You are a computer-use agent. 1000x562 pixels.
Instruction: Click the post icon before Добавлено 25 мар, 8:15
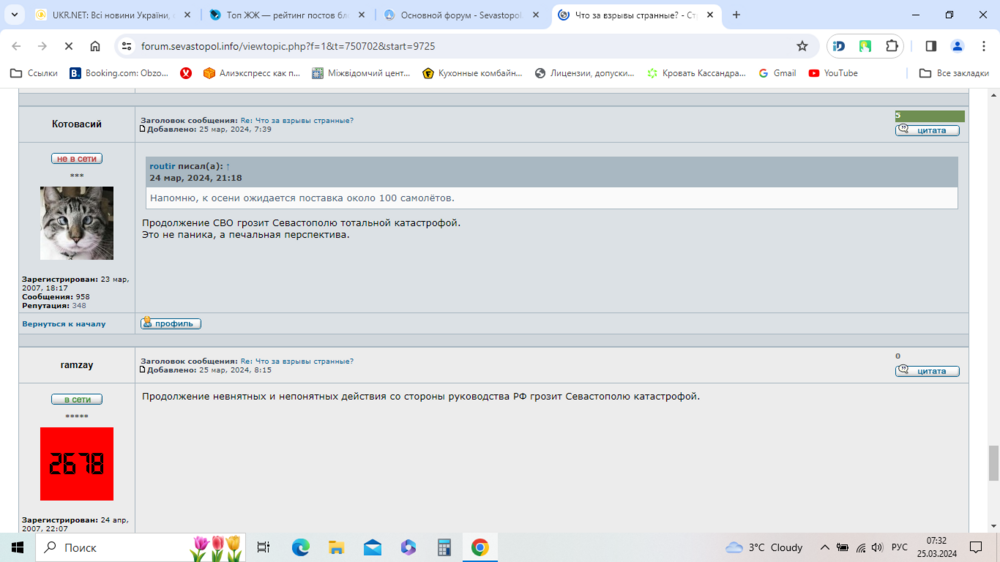[143, 369]
